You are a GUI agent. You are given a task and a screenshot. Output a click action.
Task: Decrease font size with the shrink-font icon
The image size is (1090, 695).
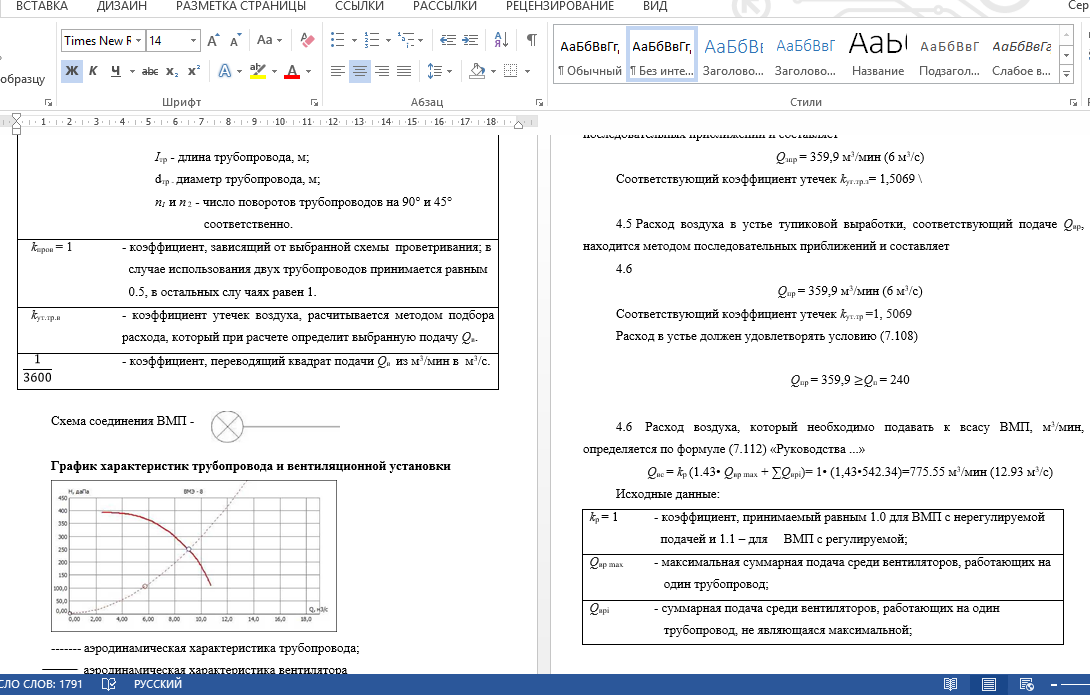(236, 40)
